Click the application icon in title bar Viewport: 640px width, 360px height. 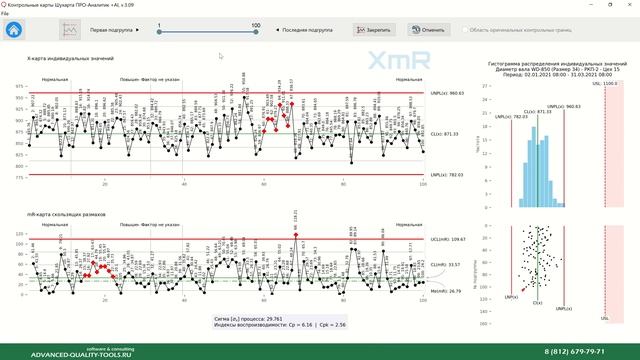point(4,5)
